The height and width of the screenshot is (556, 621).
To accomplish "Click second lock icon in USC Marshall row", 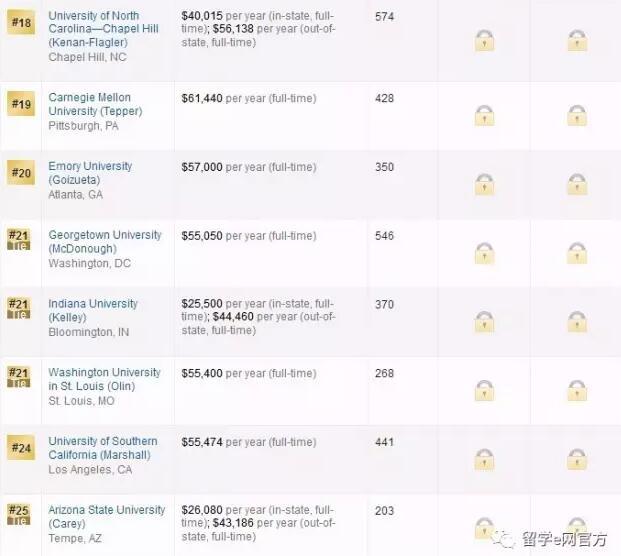I will click(x=577, y=459).
